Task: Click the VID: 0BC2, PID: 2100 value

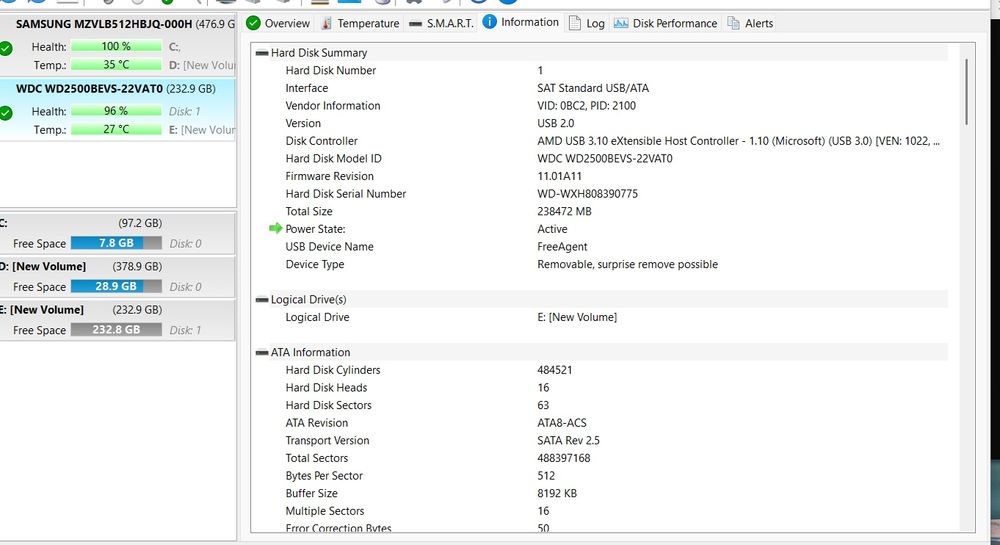Action: point(587,106)
